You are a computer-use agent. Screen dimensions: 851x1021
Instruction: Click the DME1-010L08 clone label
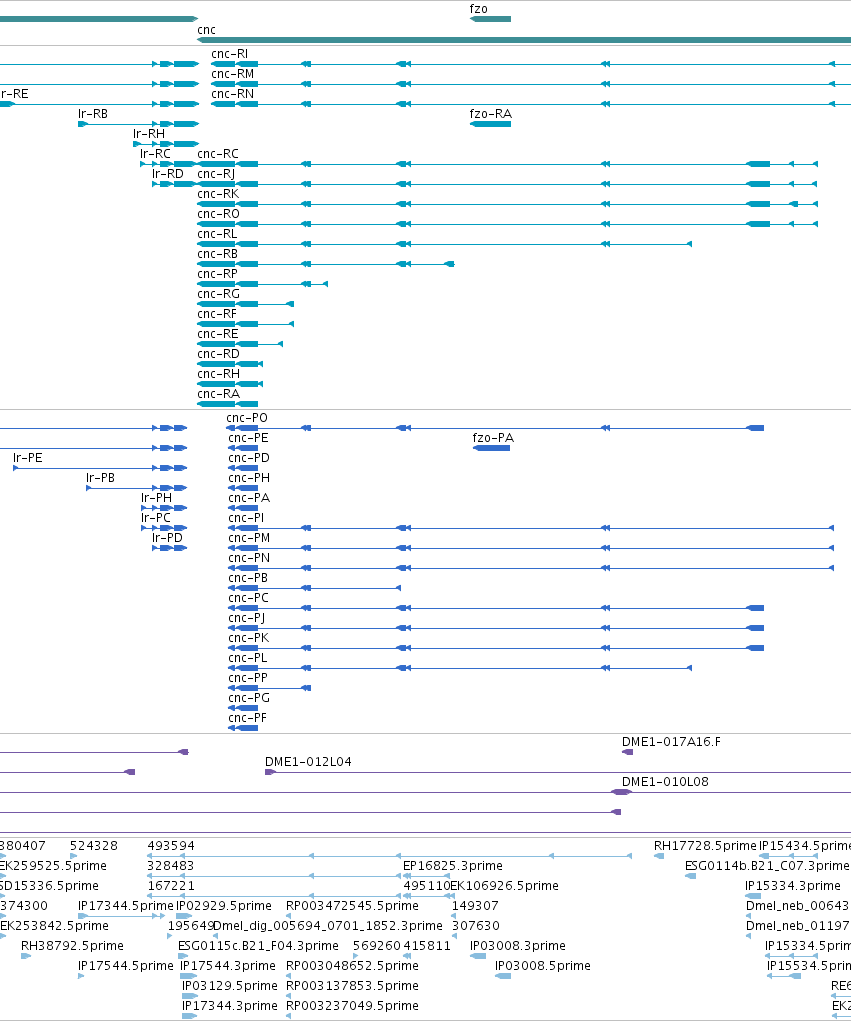(665, 782)
